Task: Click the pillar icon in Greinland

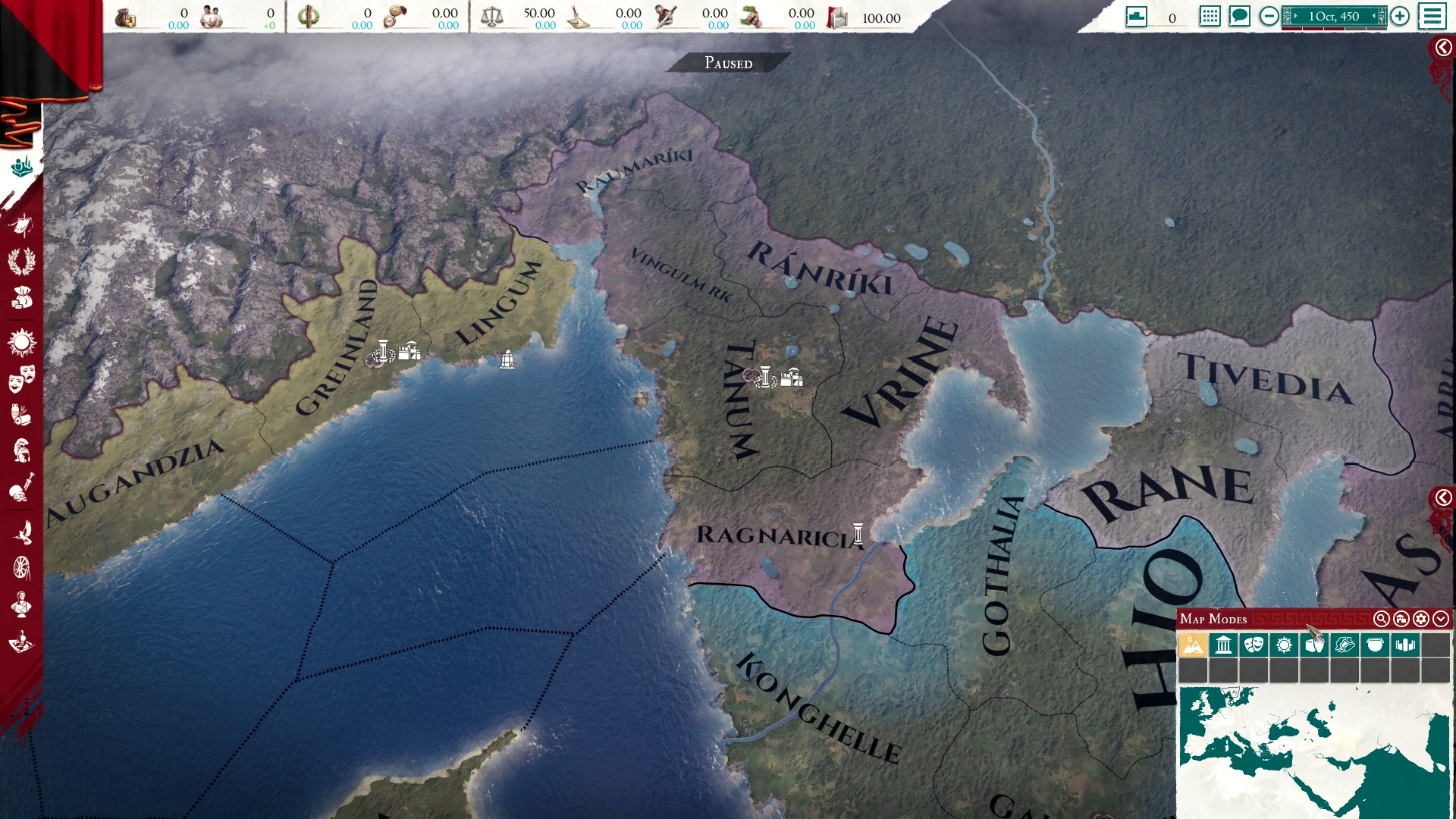Action: click(x=383, y=351)
